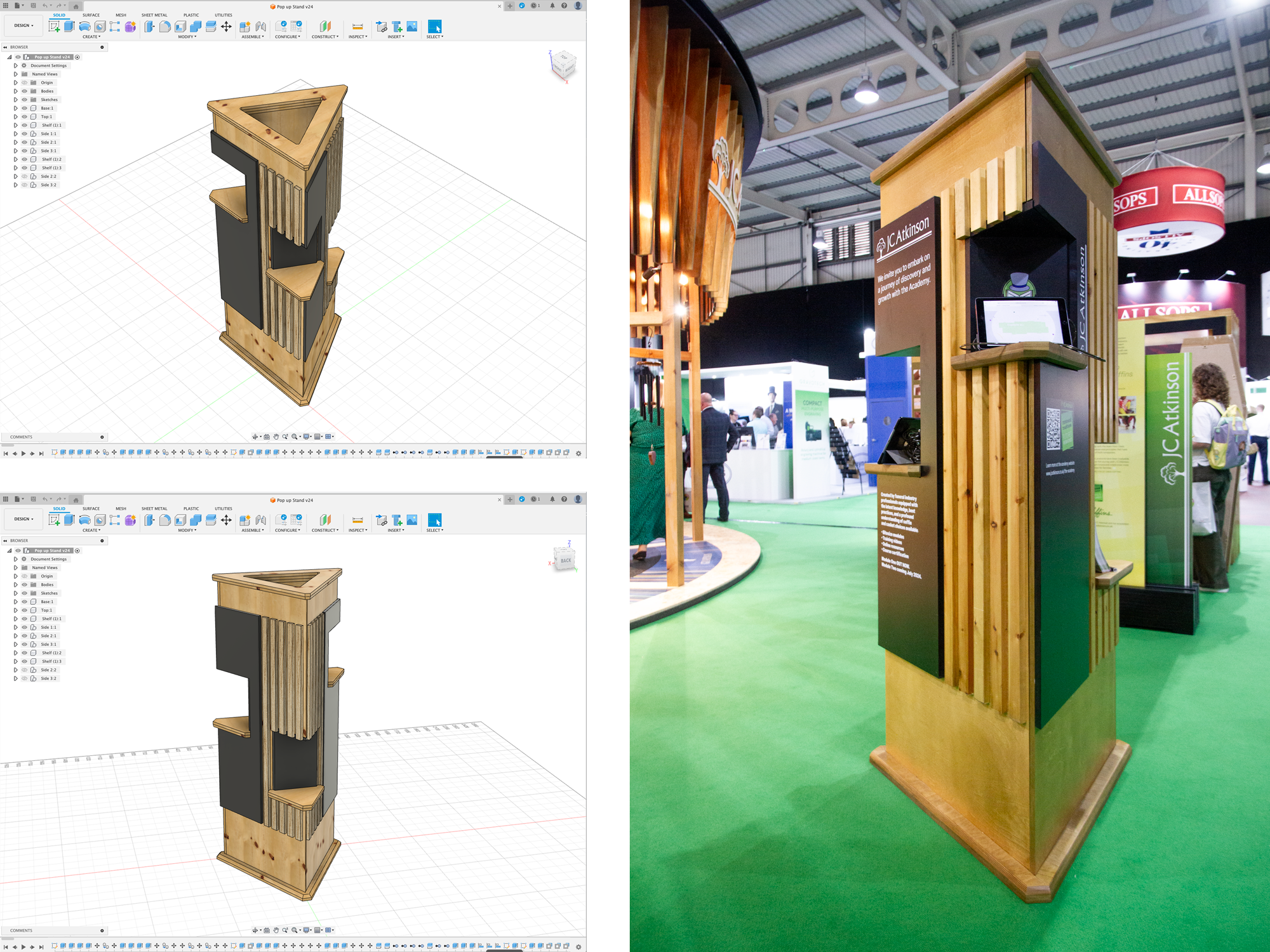Click notifications bell icon in upper window
1270x952 pixels.
pos(552,6)
